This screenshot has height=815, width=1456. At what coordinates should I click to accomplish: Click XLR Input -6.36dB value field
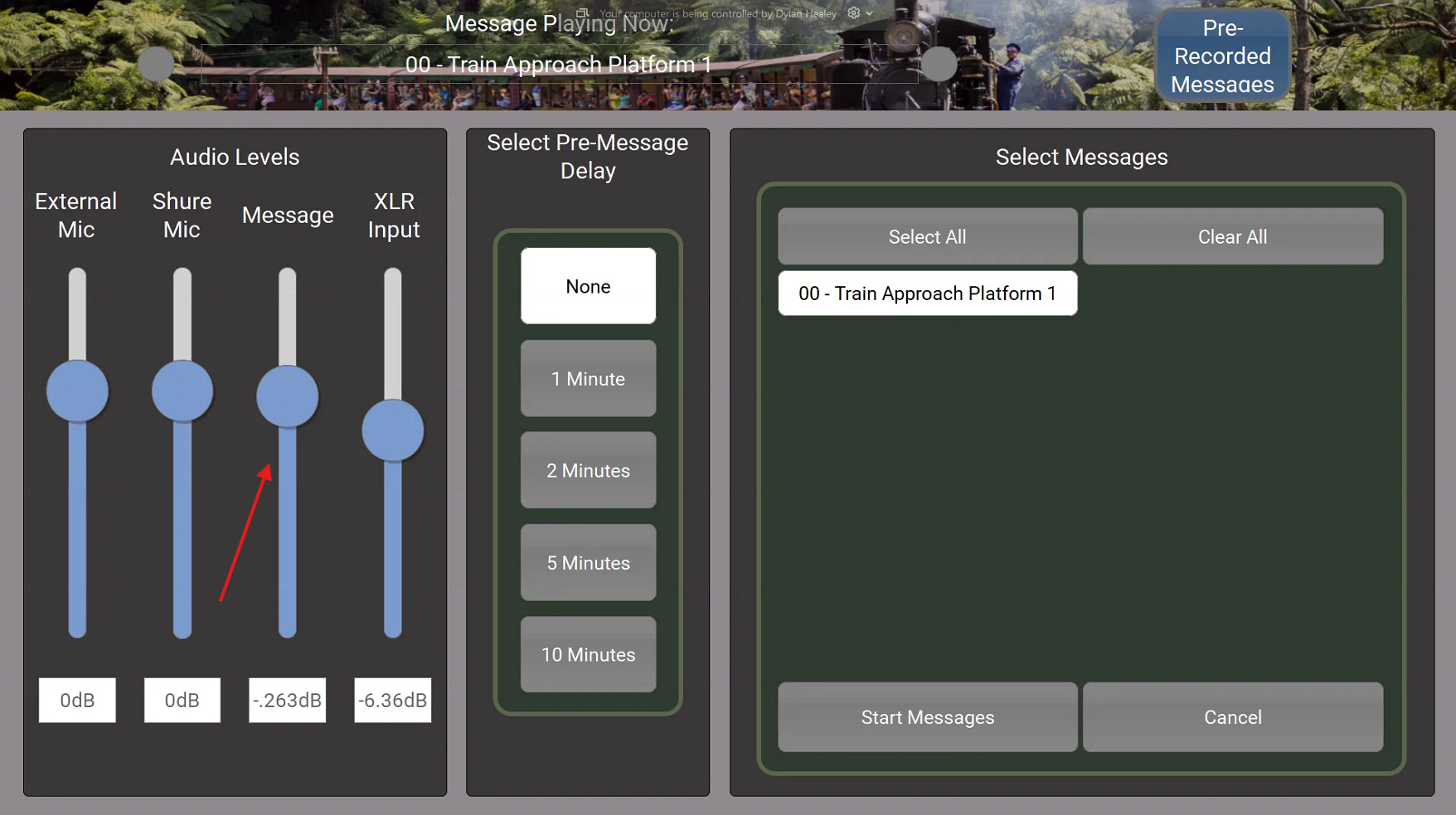[x=392, y=701]
